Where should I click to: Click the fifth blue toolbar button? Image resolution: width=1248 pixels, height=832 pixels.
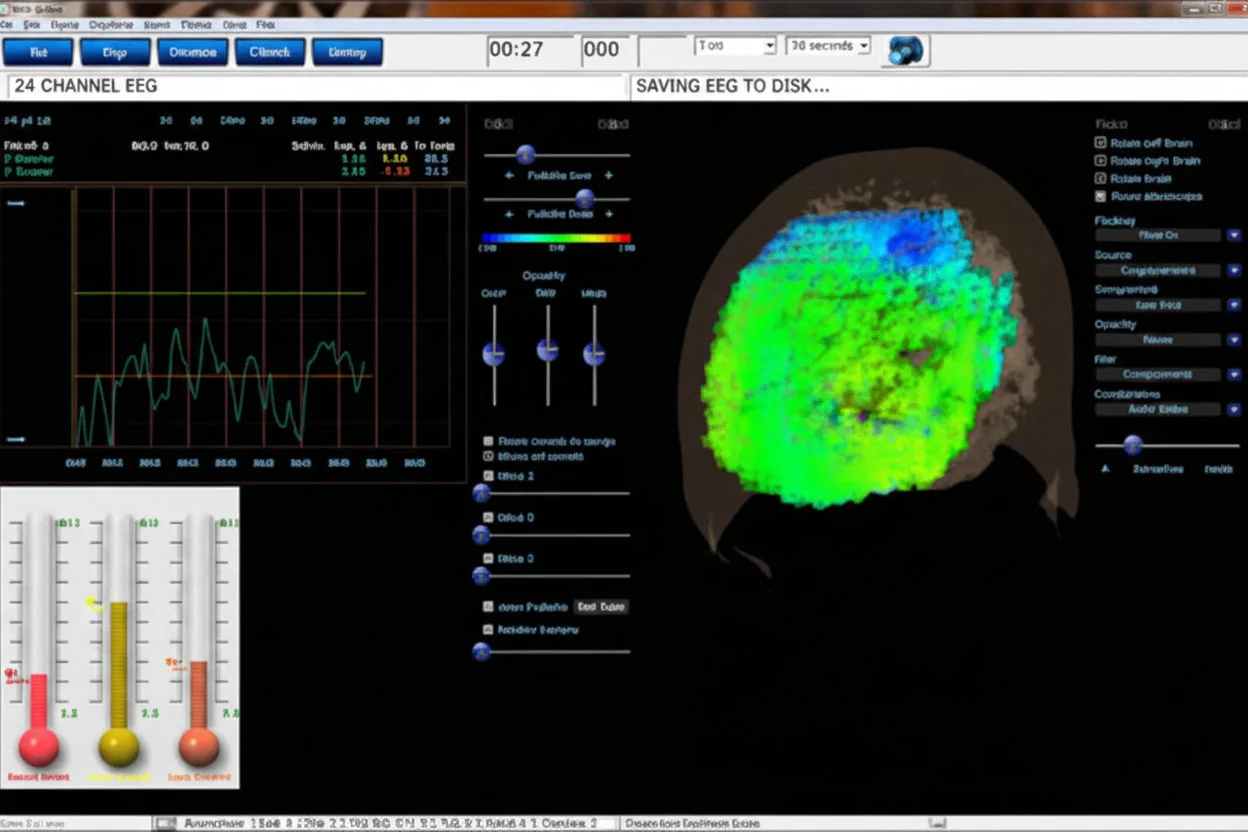(347, 52)
